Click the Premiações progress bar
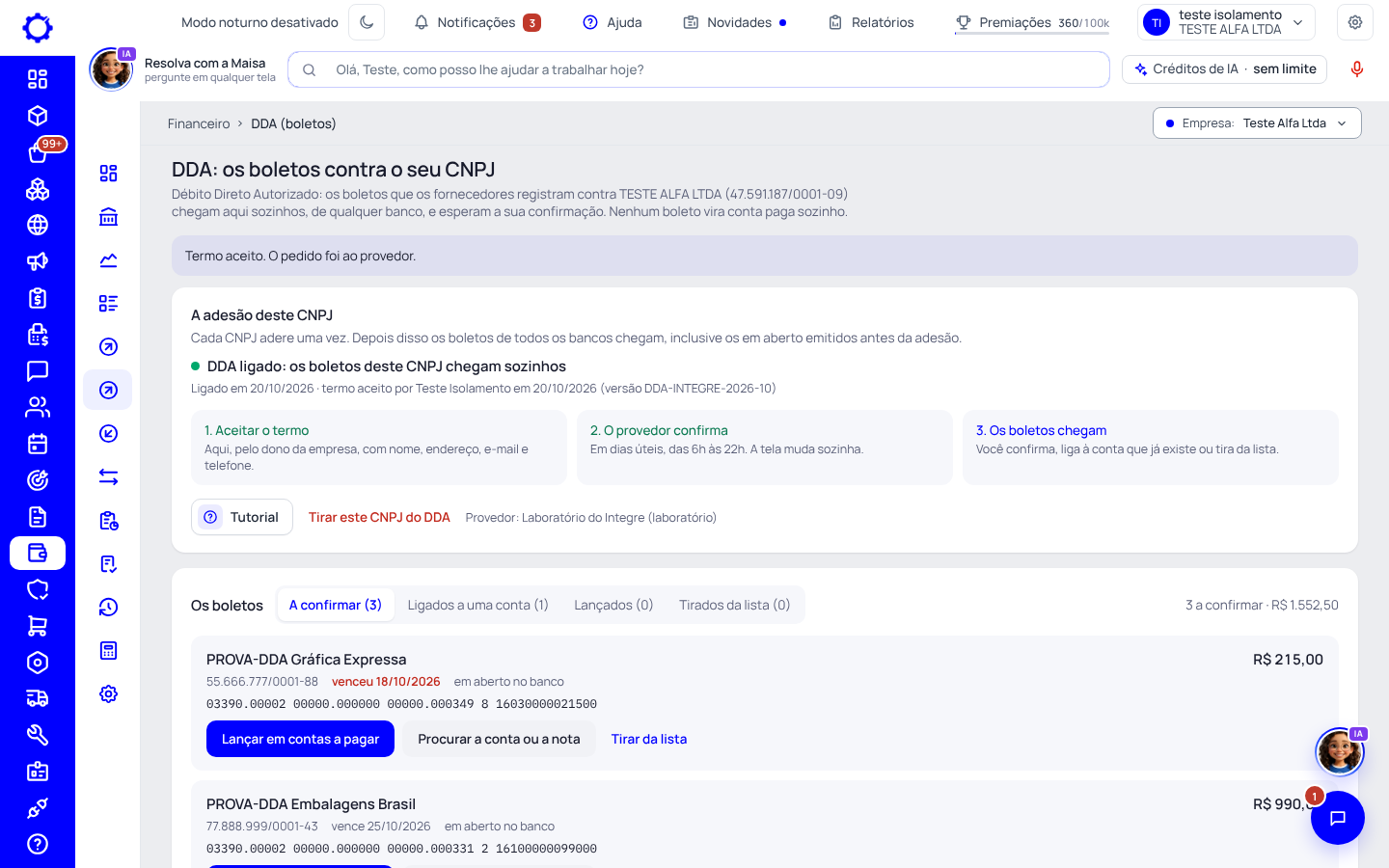 point(1032,33)
